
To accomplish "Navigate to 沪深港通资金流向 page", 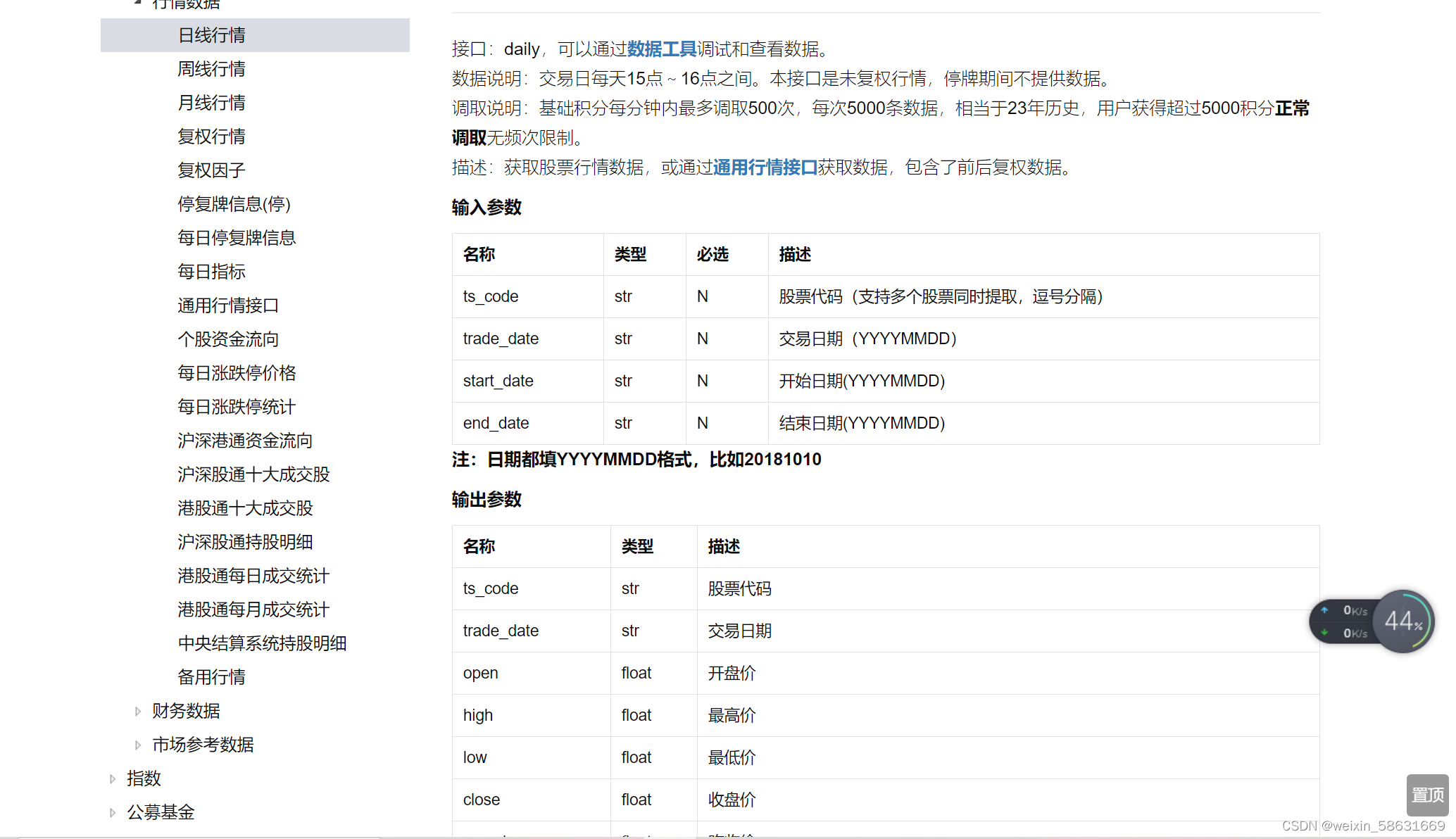I will point(245,441).
